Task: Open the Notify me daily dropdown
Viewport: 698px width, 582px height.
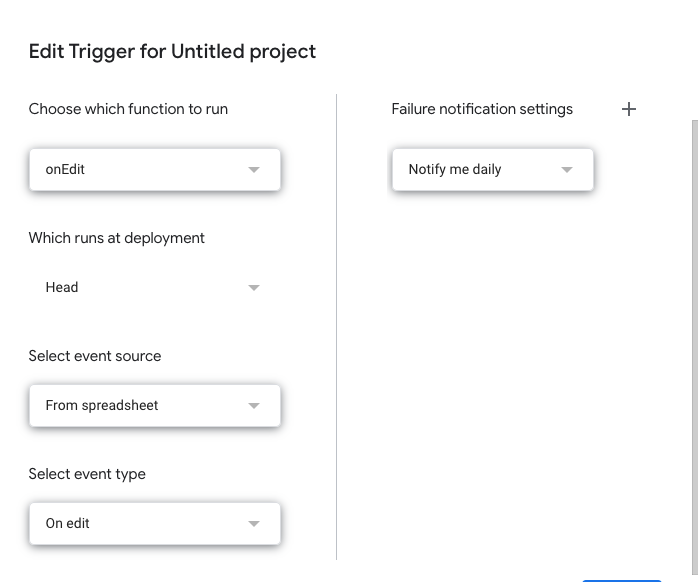Action: 493,170
